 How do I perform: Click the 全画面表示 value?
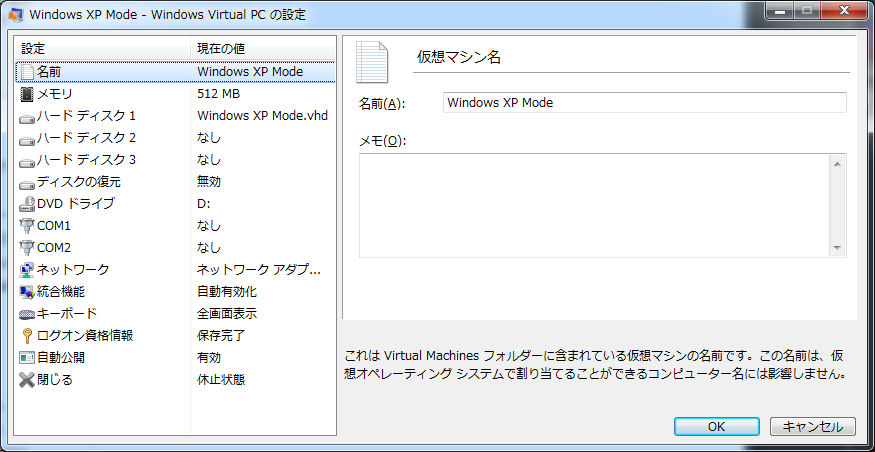coord(227,314)
